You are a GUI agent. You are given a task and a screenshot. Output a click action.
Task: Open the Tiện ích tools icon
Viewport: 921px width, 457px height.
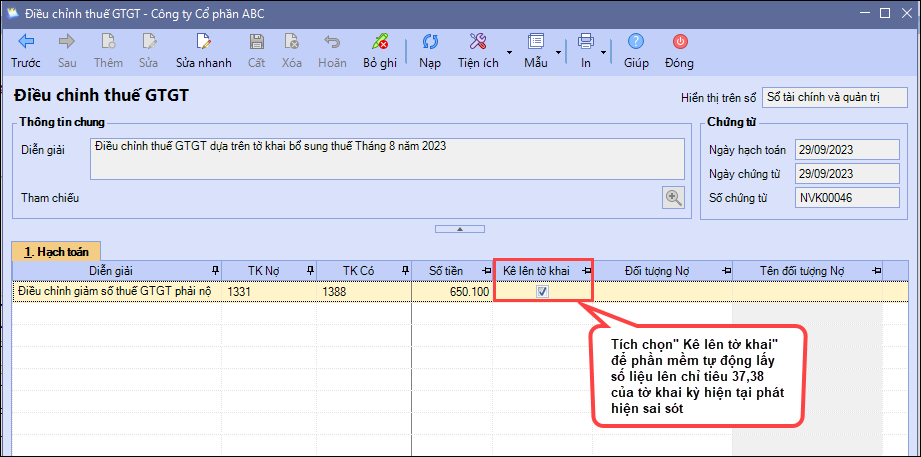[x=478, y=42]
